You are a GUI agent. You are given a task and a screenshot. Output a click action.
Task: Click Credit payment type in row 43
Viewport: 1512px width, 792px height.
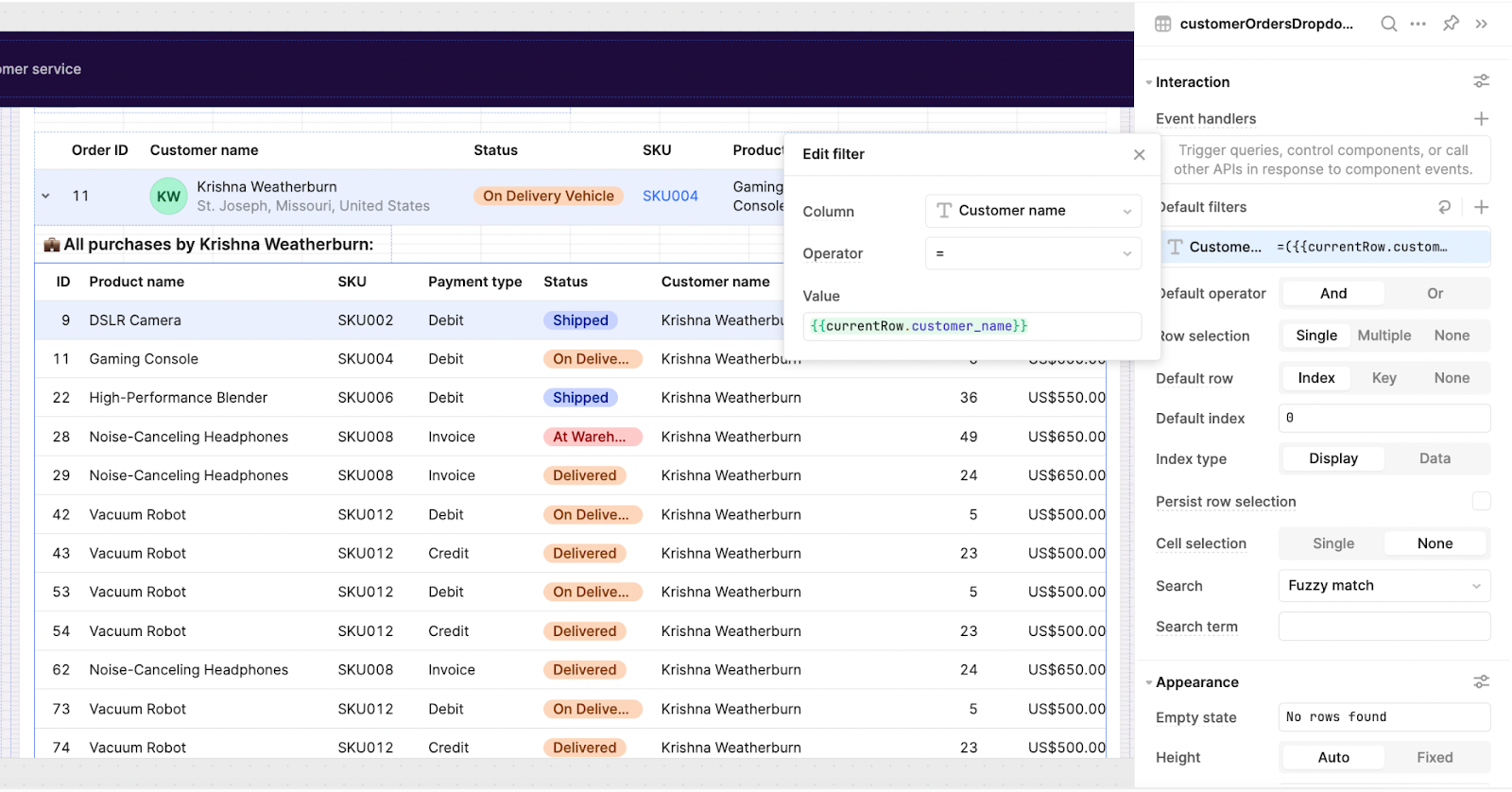[448, 554]
